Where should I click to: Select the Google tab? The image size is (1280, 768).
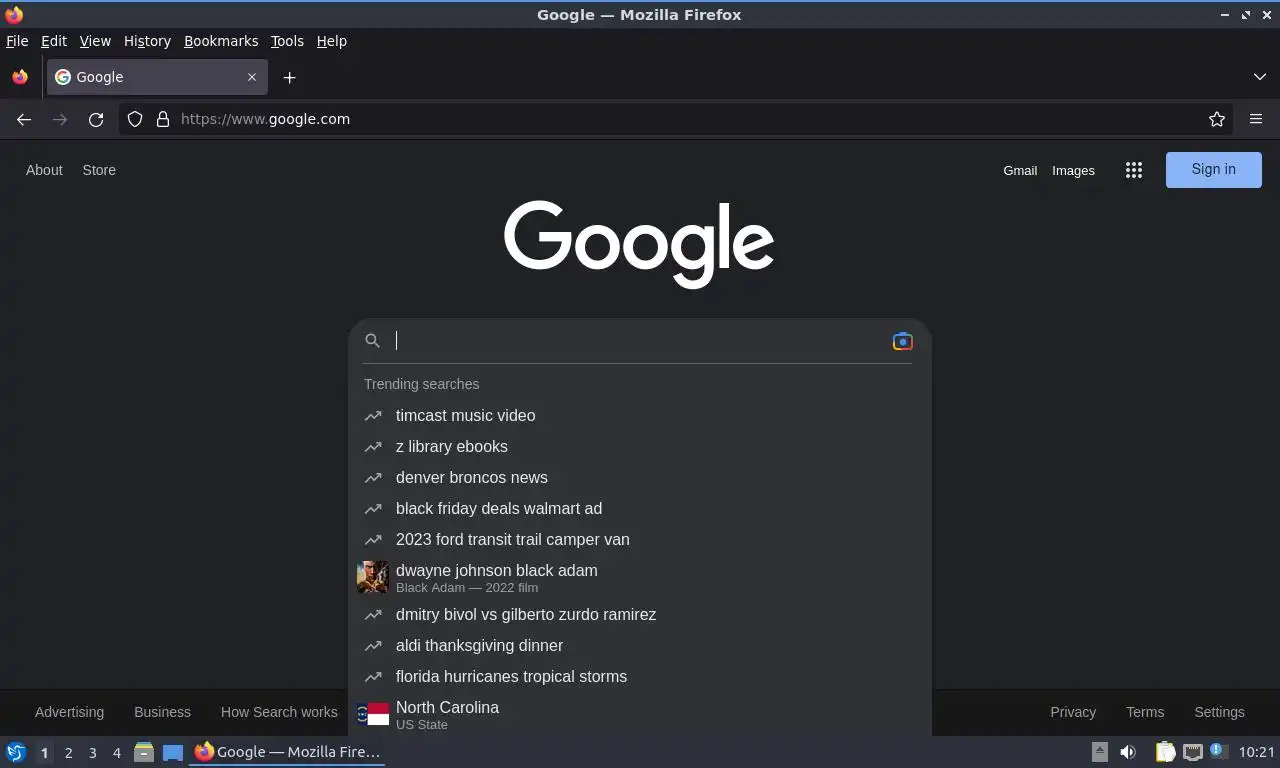[x=156, y=77]
